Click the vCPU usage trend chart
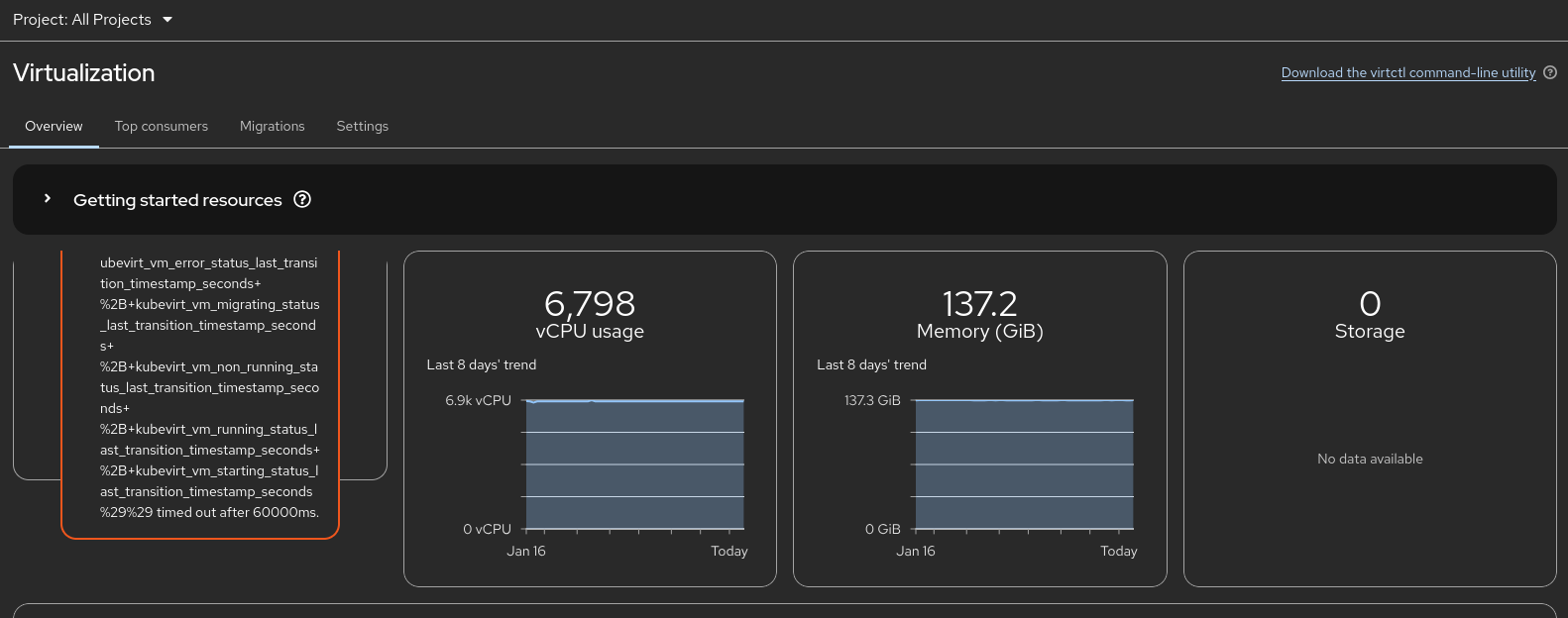The image size is (1568, 618). (x=634, y=464)
